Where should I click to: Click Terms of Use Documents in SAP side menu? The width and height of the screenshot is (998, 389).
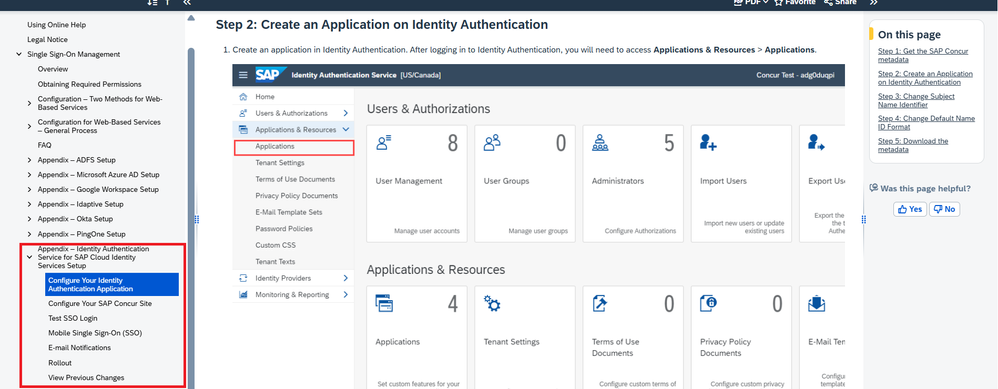click(x=295, y=180)
